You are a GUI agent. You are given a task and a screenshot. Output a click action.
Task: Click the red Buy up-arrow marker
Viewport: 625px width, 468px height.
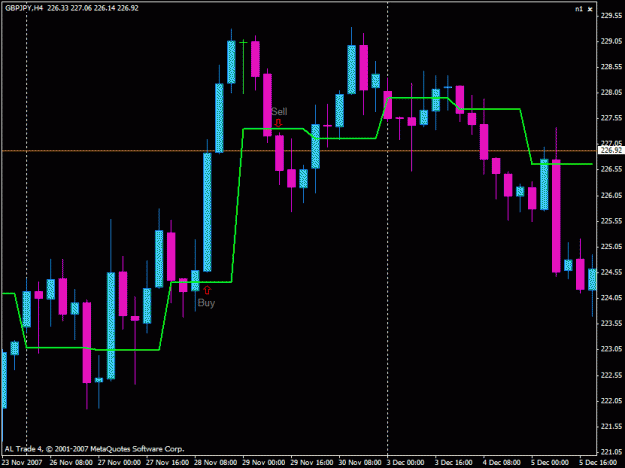coord(207,290)
